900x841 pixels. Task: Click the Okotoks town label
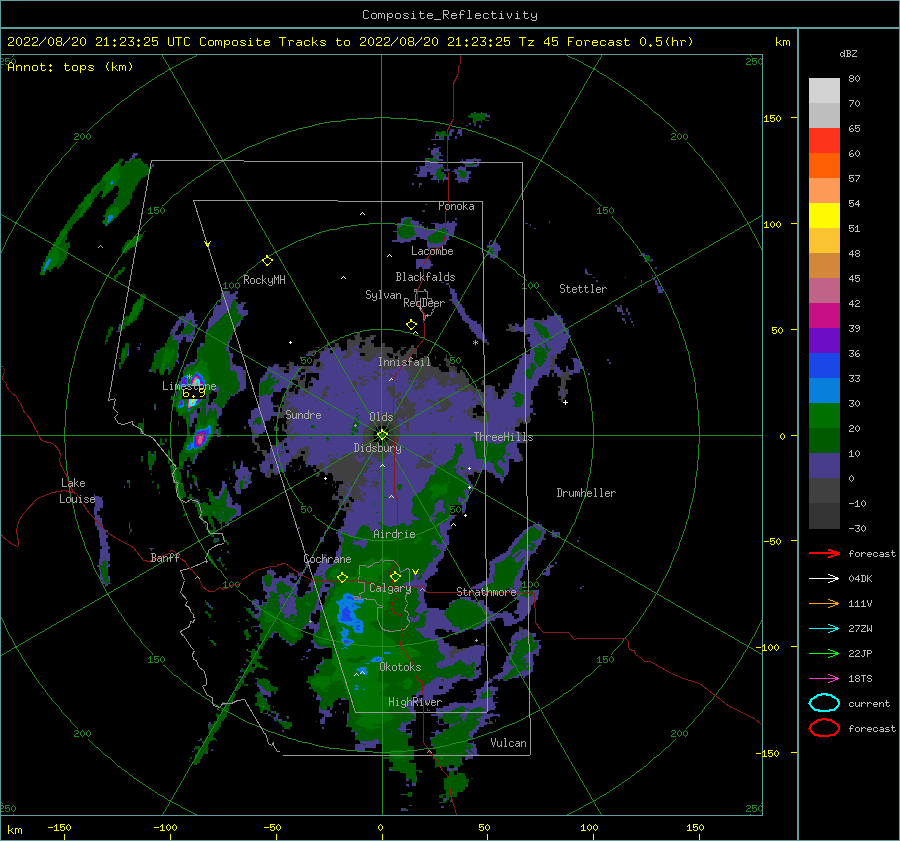tap(400, 667)
